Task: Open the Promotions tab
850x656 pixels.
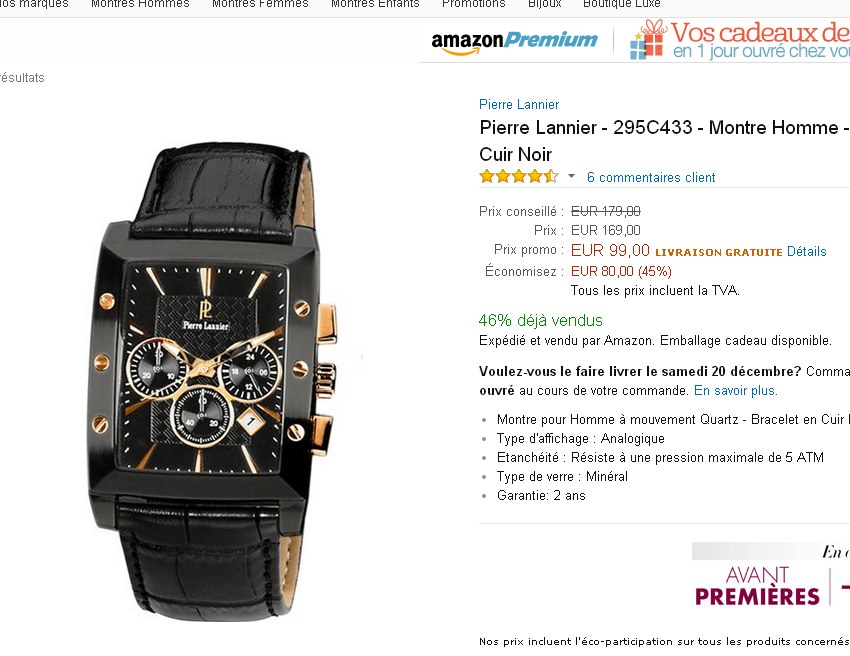Action: (x=473, y=4)
